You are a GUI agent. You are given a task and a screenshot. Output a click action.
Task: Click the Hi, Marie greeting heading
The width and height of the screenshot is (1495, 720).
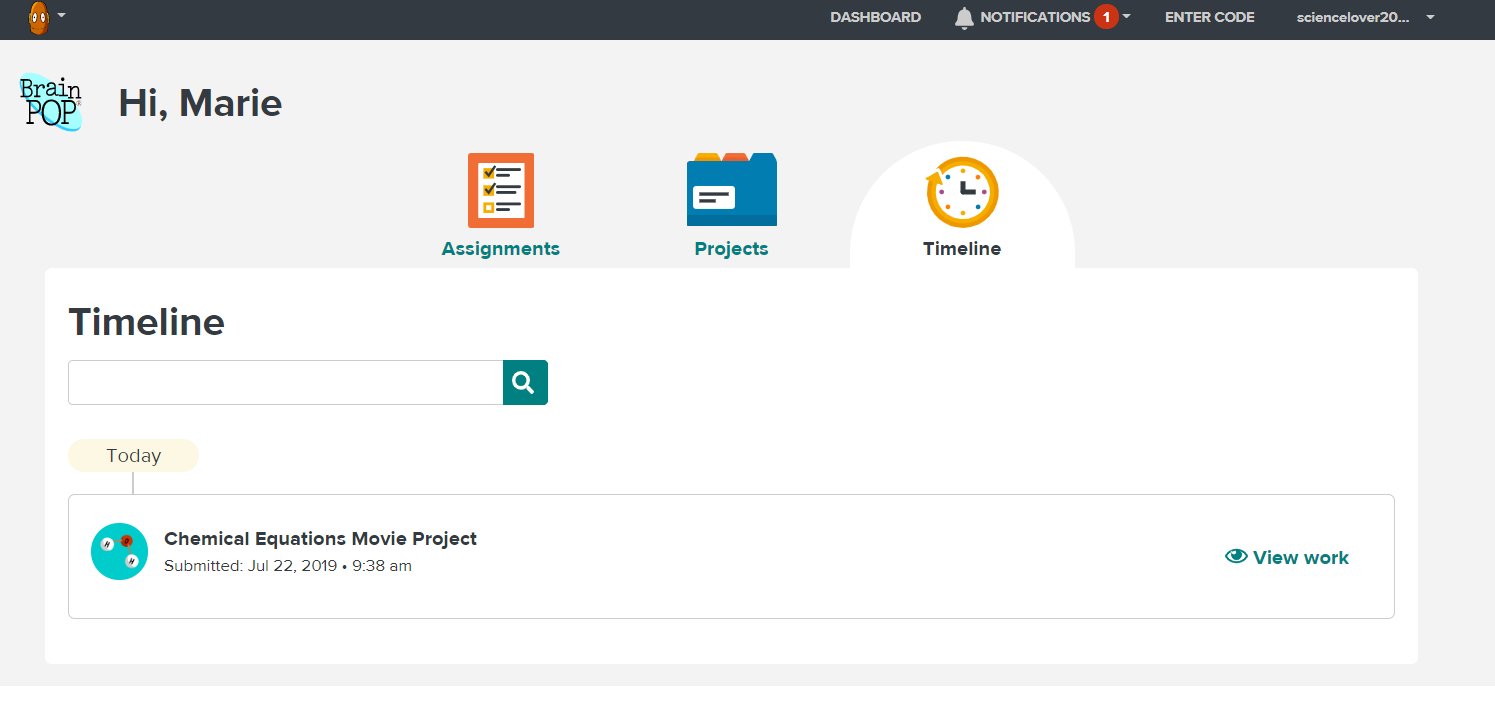tap(200, 103)
